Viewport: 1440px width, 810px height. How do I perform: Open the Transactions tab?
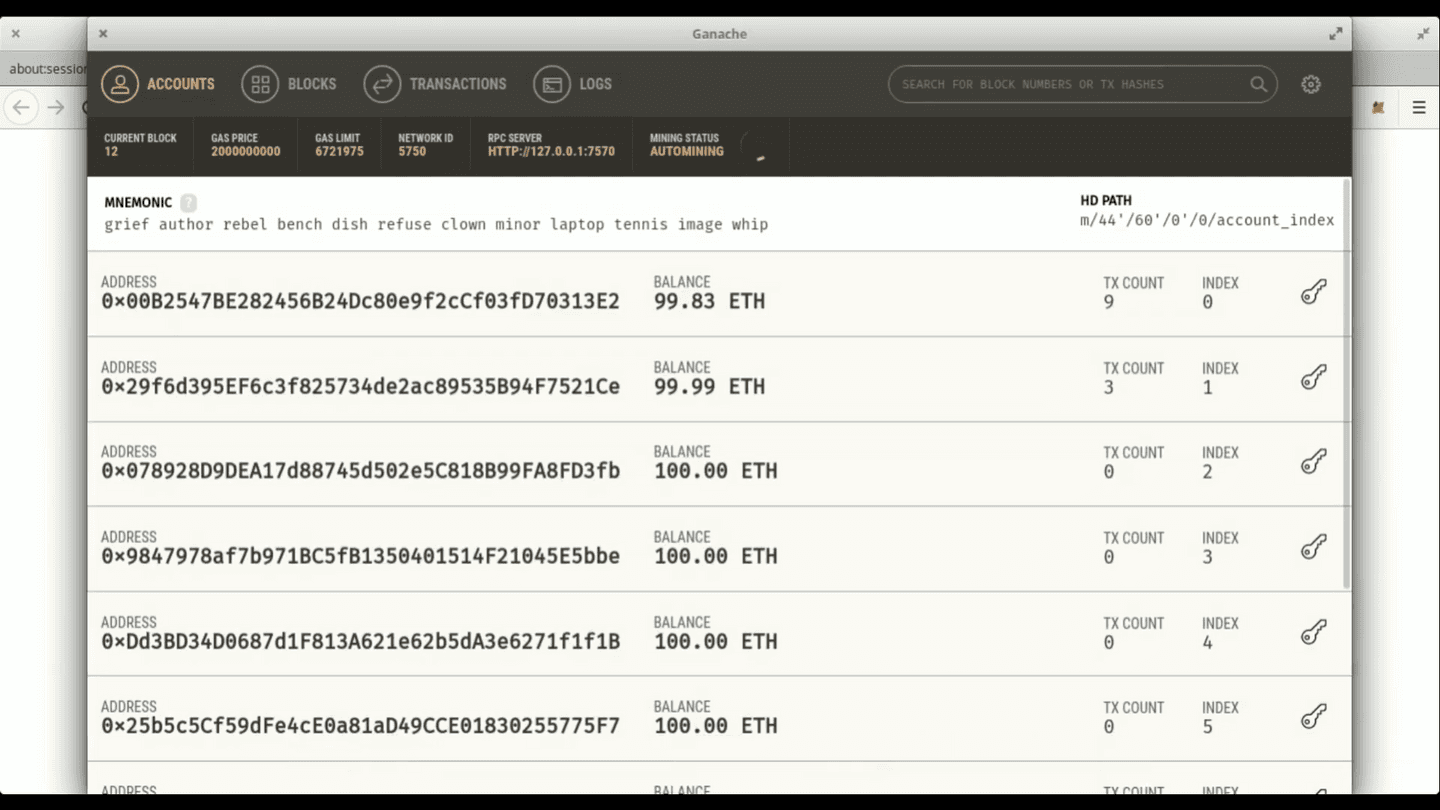435,84
